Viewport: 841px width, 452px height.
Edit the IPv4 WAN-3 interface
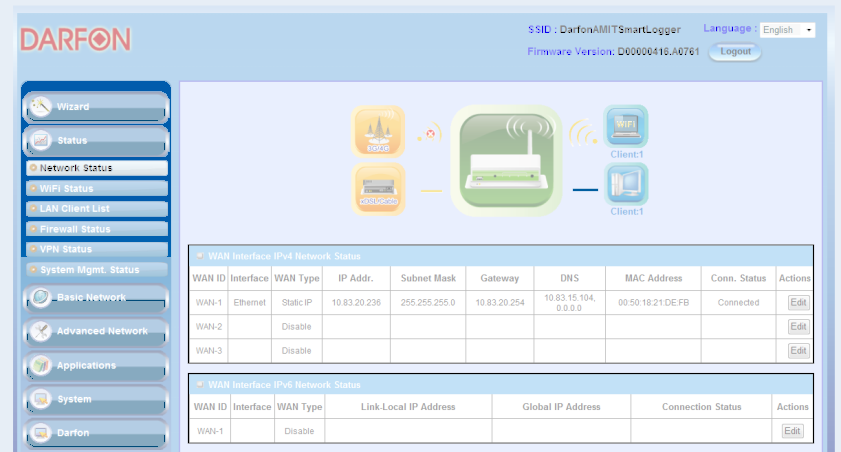tap(799, 351)
